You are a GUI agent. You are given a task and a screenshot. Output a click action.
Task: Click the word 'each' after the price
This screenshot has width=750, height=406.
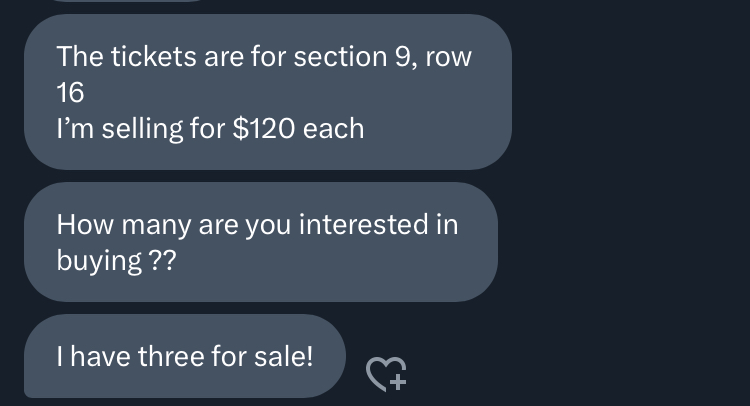coord(333,129)
